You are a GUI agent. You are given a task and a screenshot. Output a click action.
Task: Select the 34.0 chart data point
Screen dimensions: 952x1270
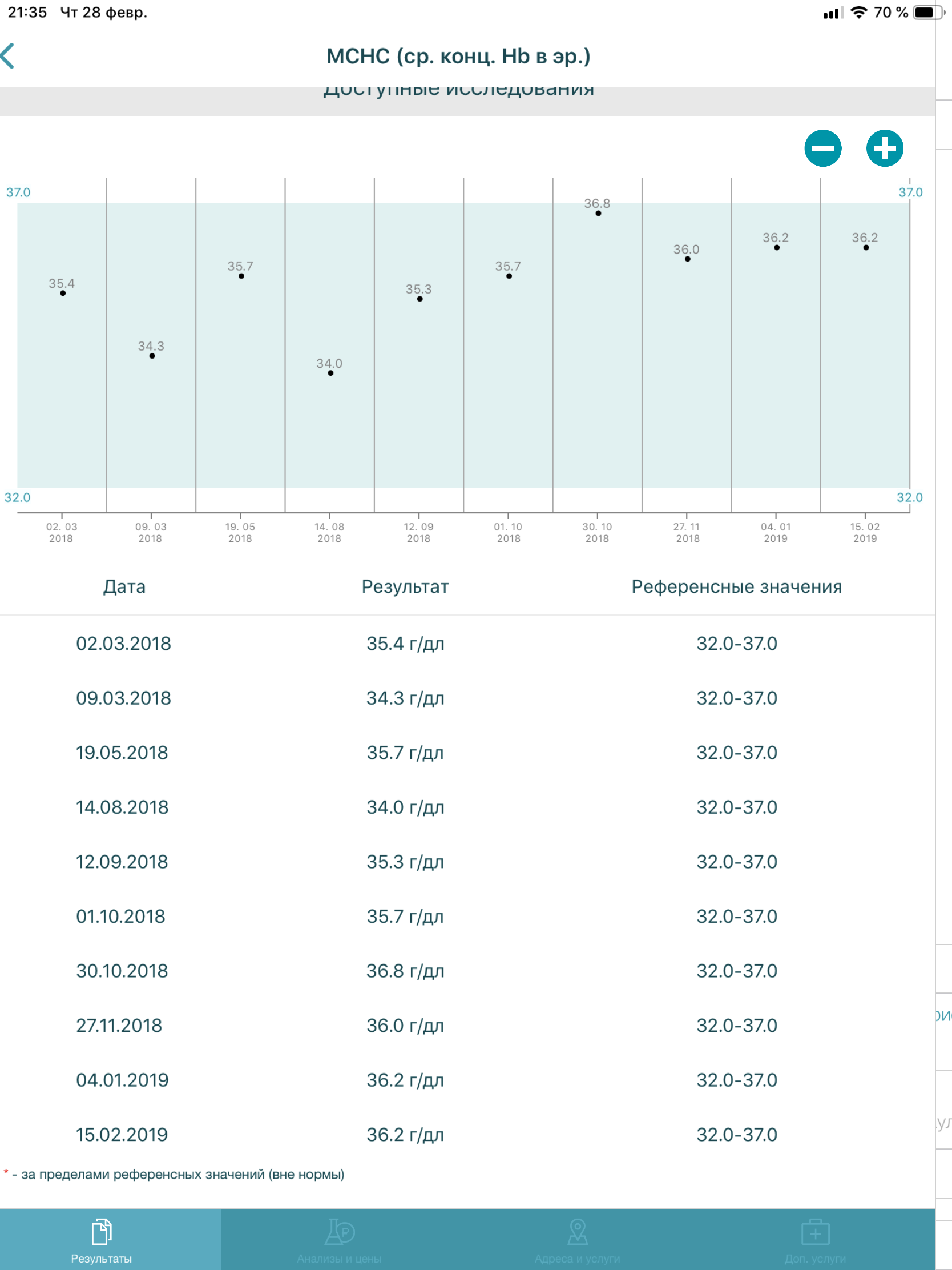[x=330, y=373]
